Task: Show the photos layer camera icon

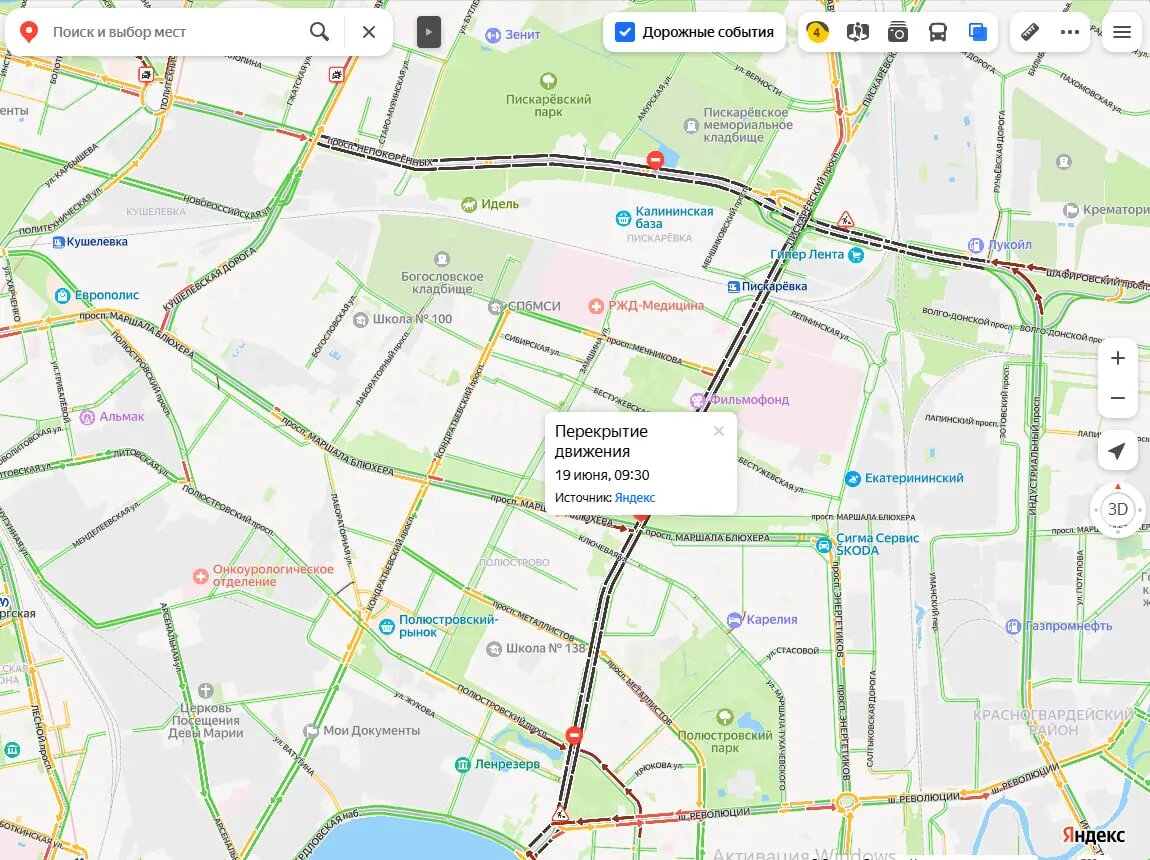Action: point(898,32)
